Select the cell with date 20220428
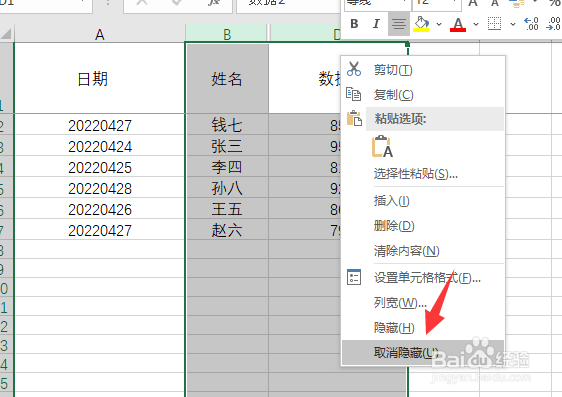The height and width of the screenshot is (397, 562). point(100,188)
